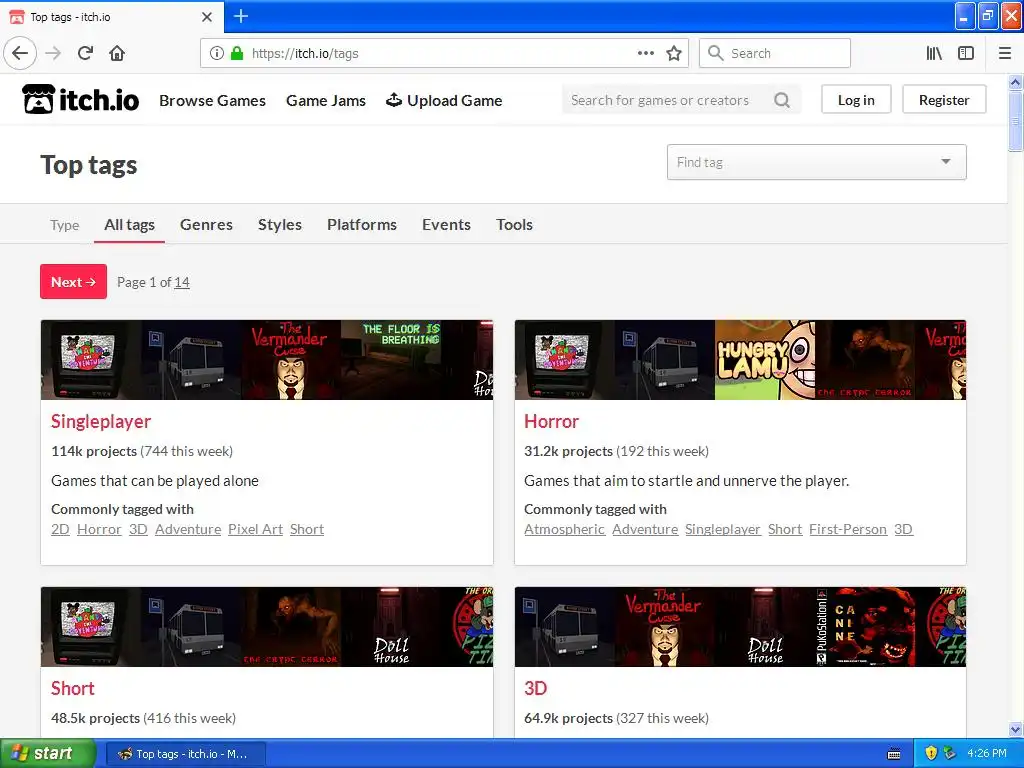Click the itch.io logo
Viewport: 1024px width, 768px height.
click(80, 100)
